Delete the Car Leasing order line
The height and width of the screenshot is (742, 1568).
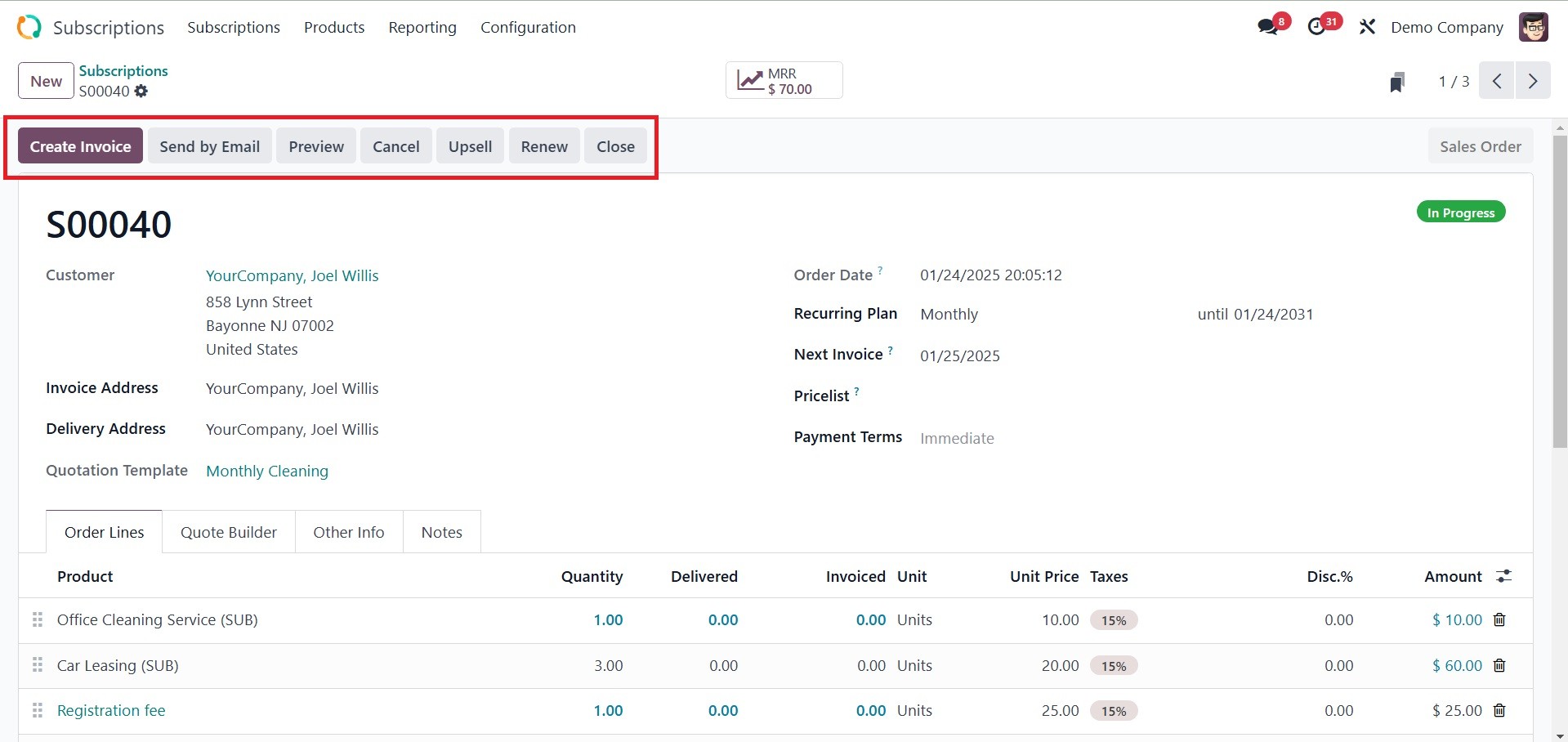pyautogui.click(x=1499, y=665)
